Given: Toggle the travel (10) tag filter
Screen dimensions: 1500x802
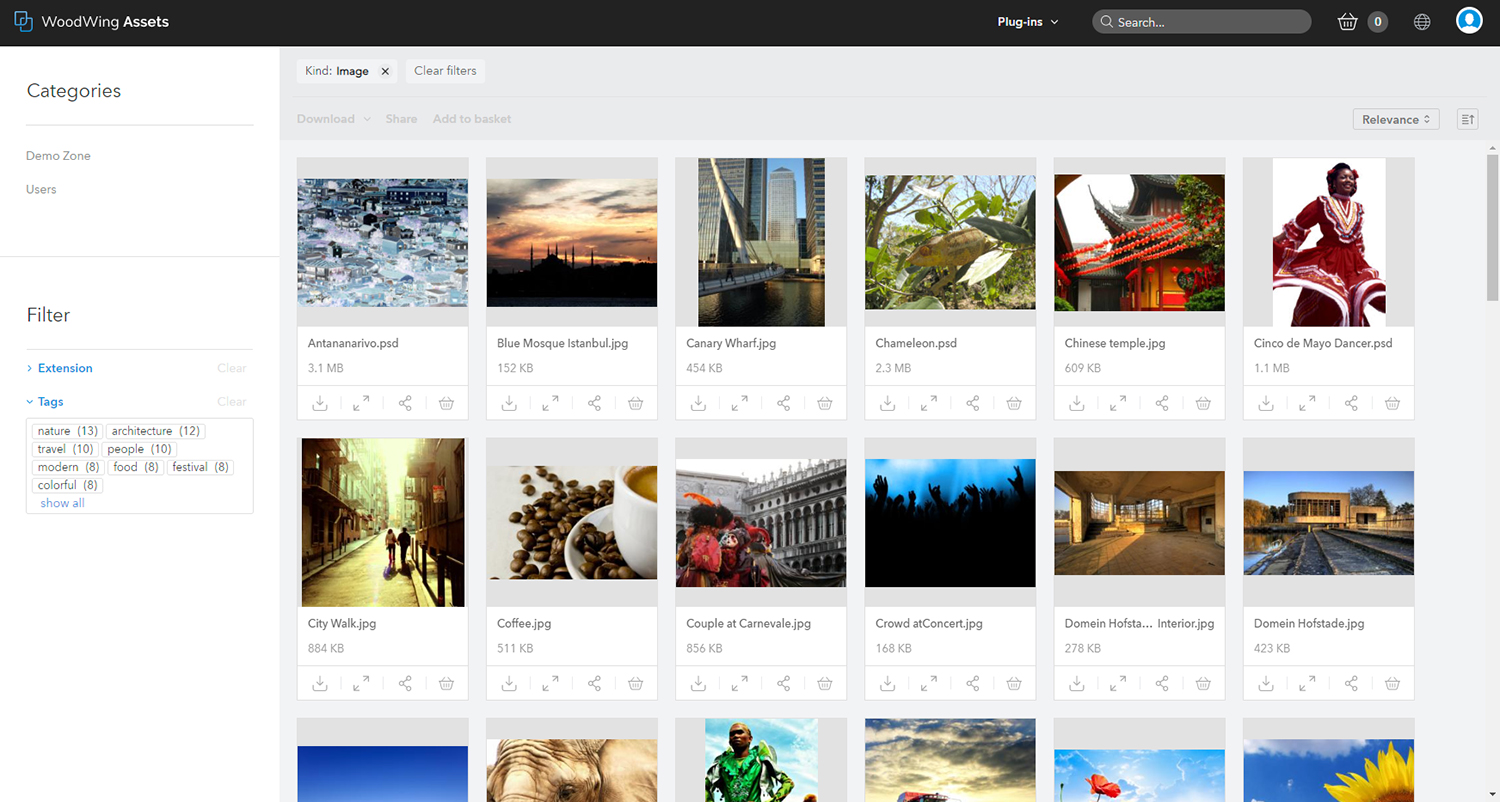Looking at the screenshot, I should click(65, 449).
